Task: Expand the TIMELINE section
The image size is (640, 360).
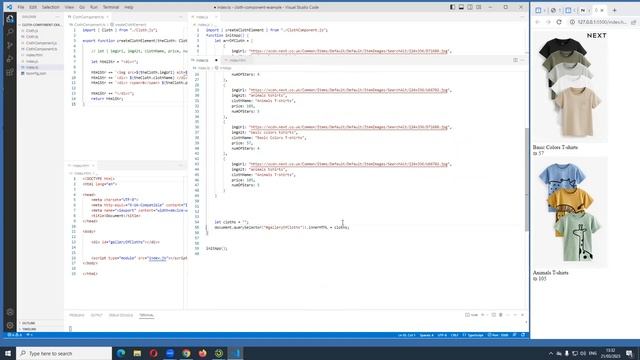Action: pos(41,329)
